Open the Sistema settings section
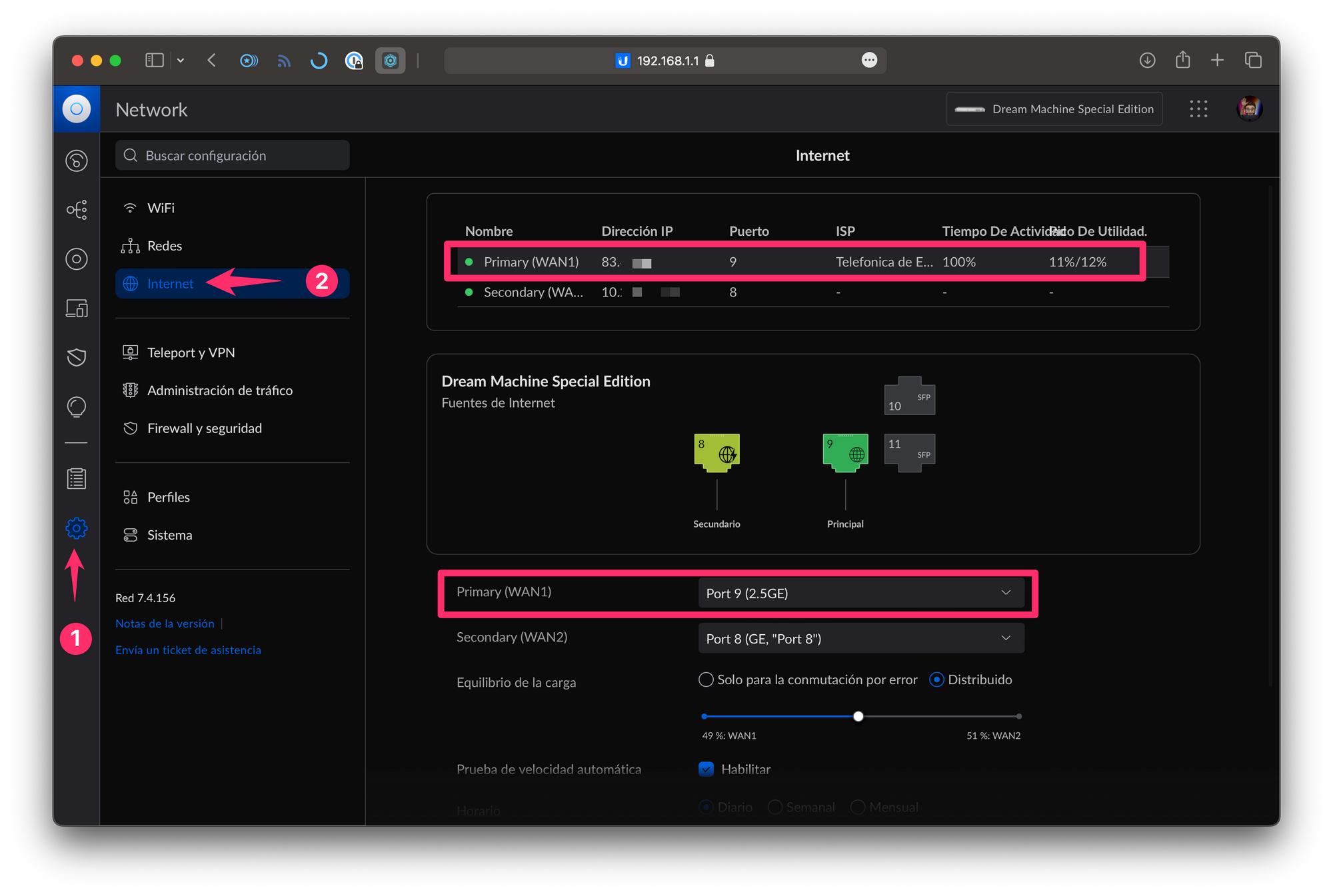This screenshot has width=1333, height=896. pos(232,535)
